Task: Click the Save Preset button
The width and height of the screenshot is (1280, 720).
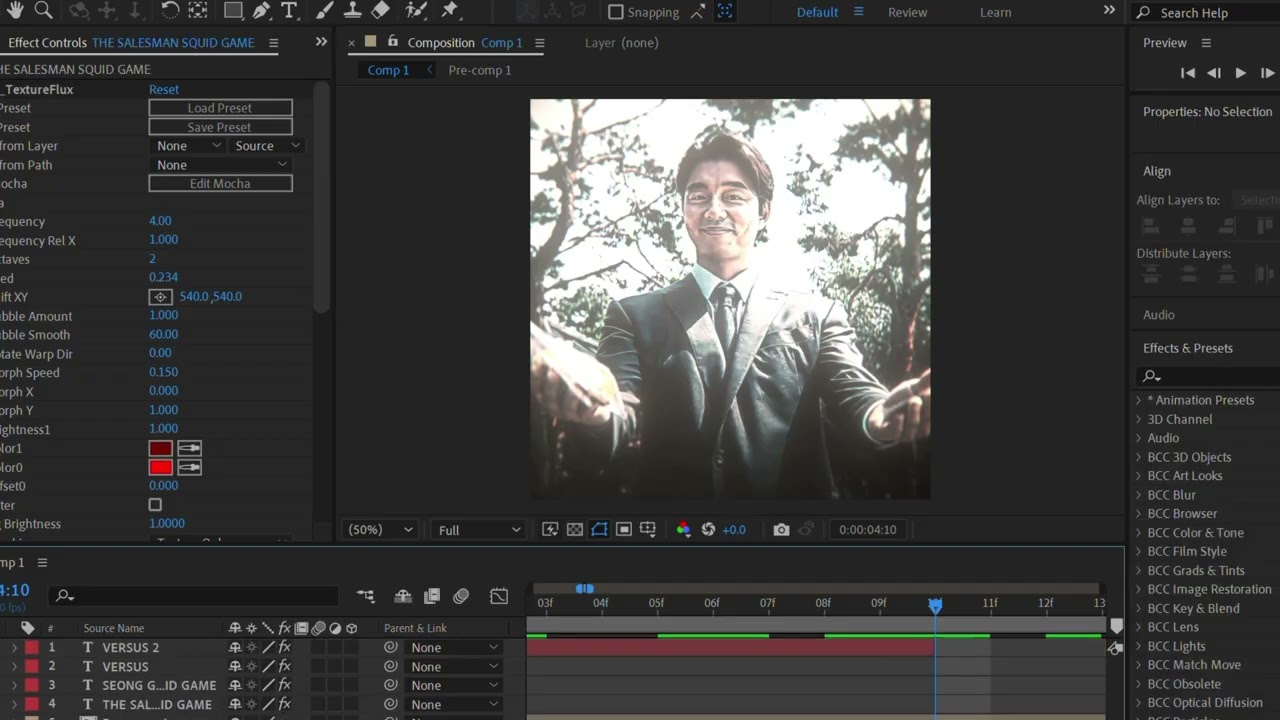Action: tap(220, 127)
